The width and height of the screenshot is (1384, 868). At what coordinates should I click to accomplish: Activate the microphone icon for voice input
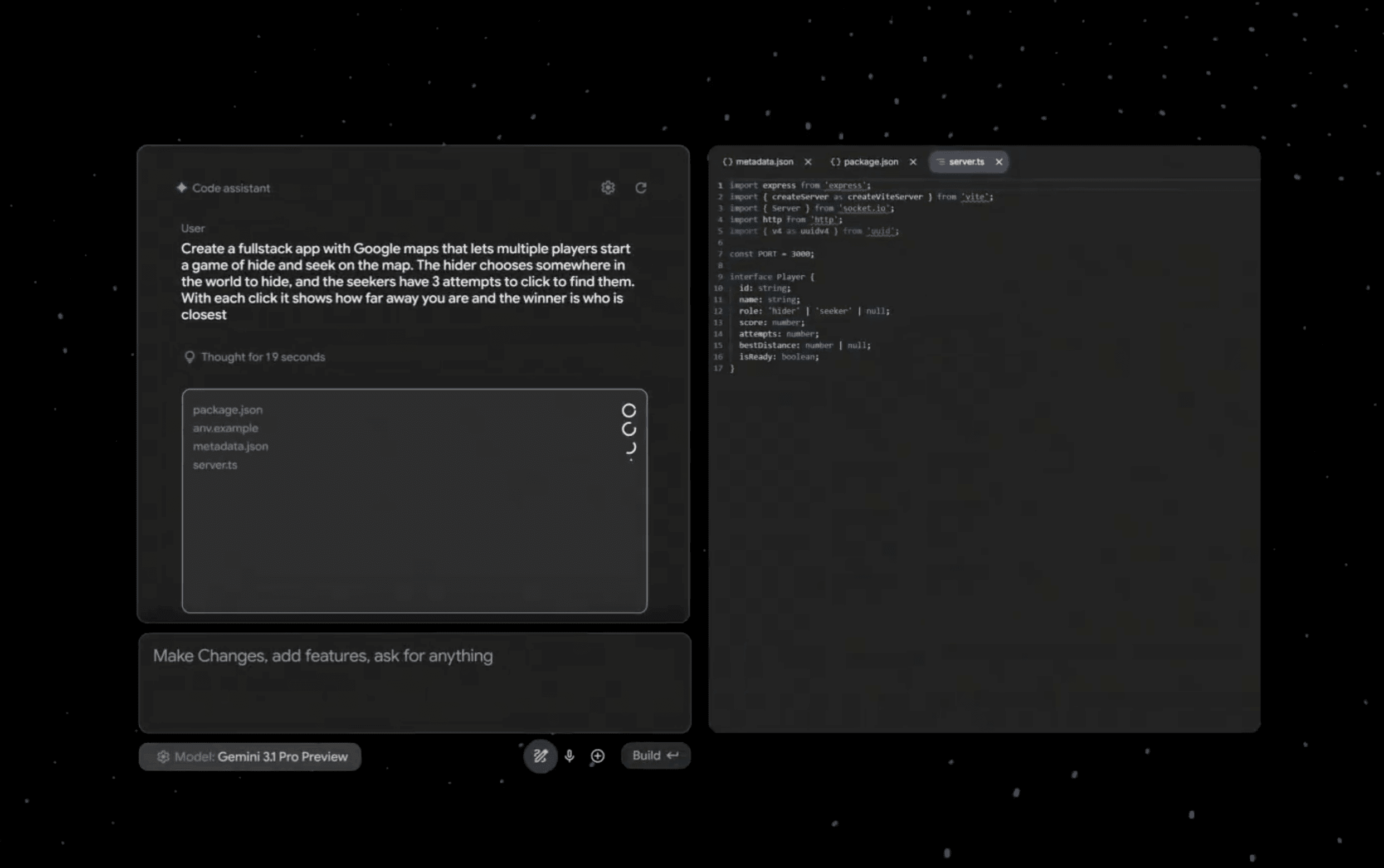coord(569,756)
